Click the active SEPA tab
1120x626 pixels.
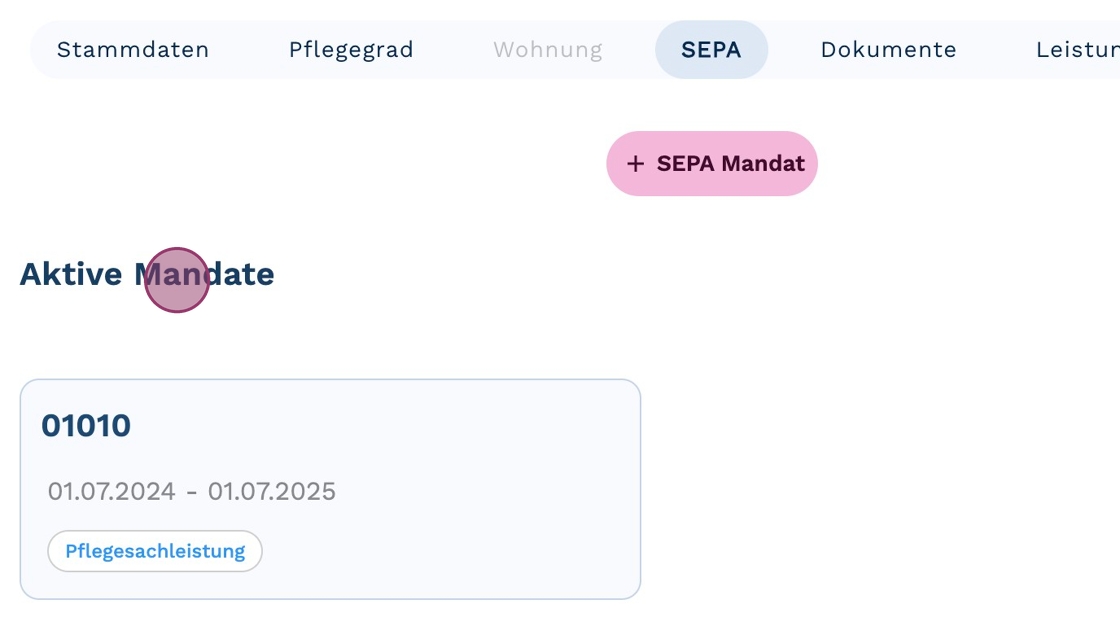[x=711, y=49]
